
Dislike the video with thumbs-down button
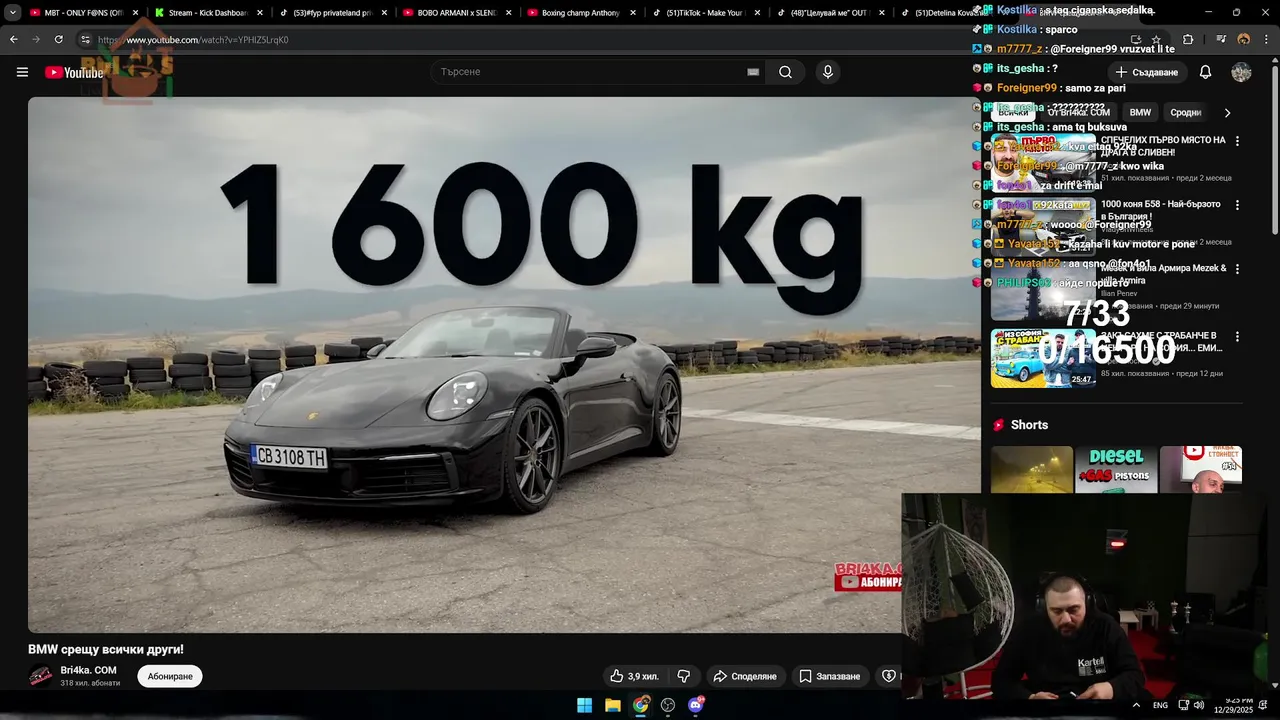pos(684,676)
